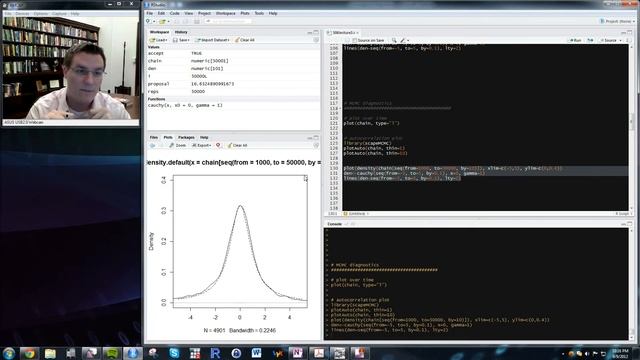Maximize the Plots pane
The width and height of the screenshot is (640, 360).
pyautogui.click(x=316, y=138)
